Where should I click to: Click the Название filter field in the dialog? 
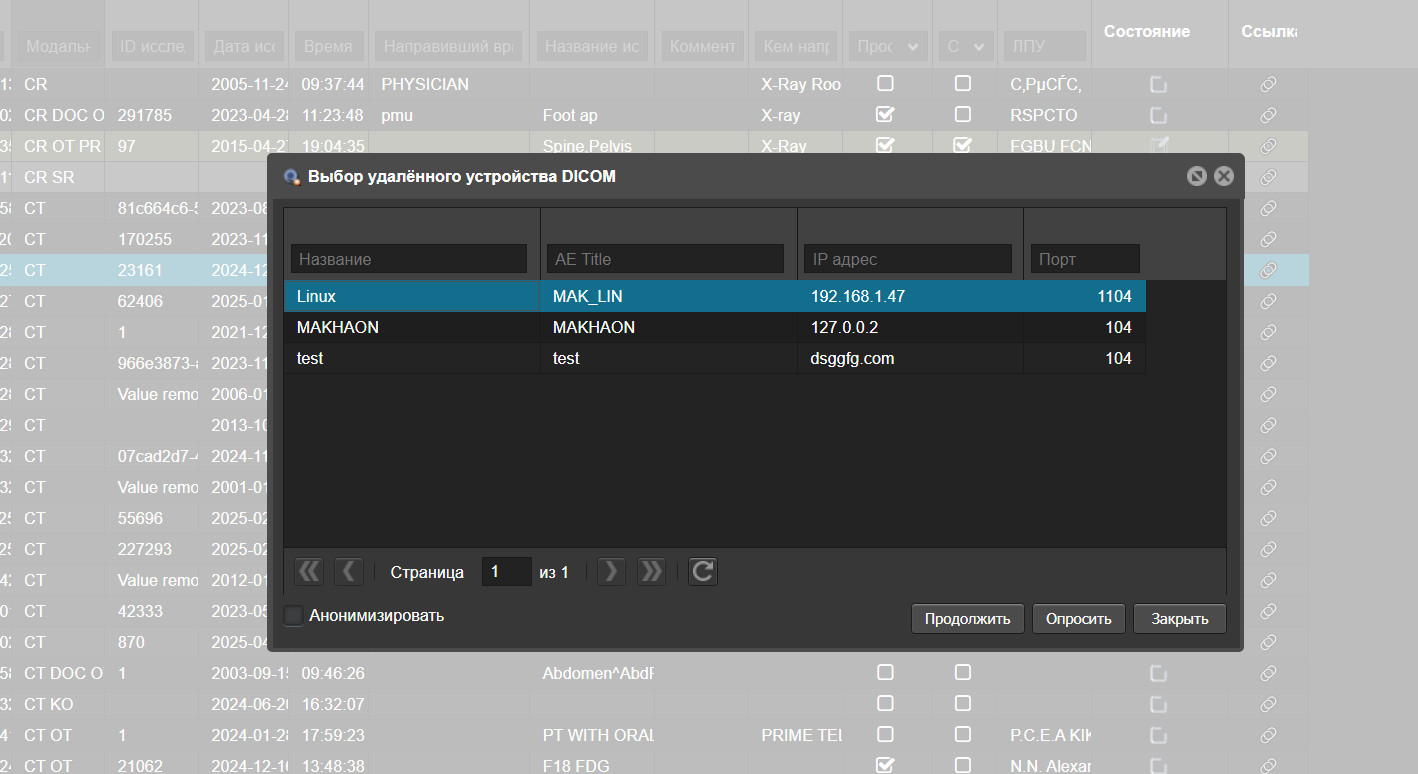[409, 259]
